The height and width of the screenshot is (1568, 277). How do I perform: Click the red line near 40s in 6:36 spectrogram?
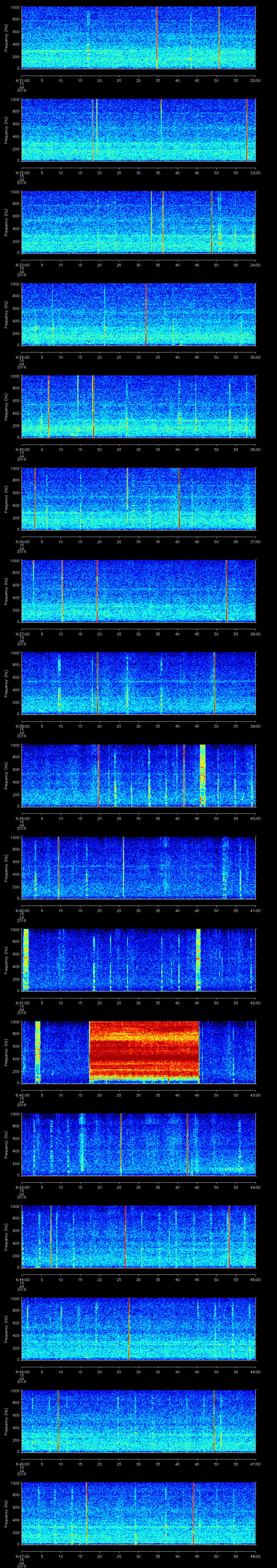click(180, 499)
